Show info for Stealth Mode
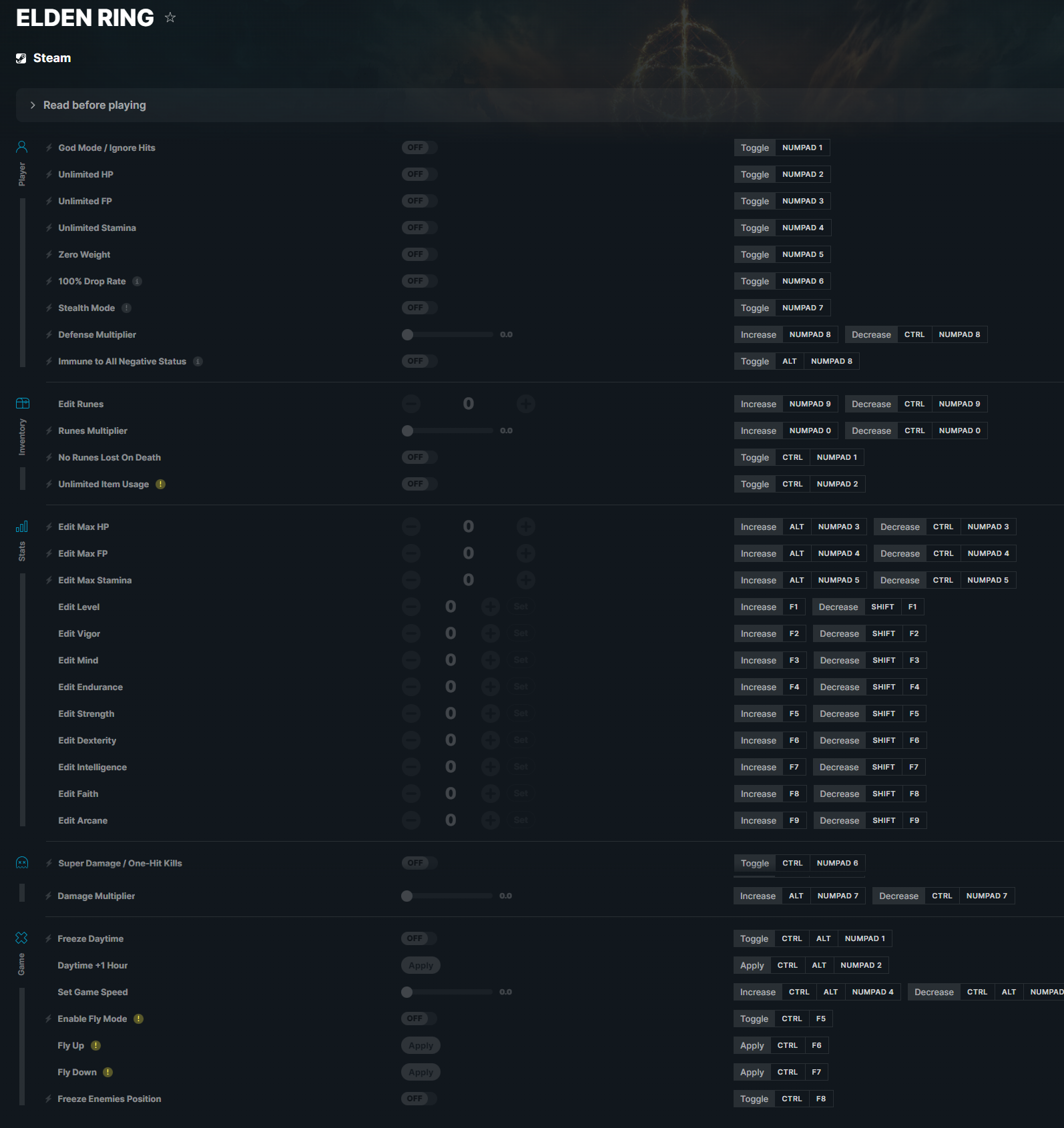 click(x=126, y=308)
